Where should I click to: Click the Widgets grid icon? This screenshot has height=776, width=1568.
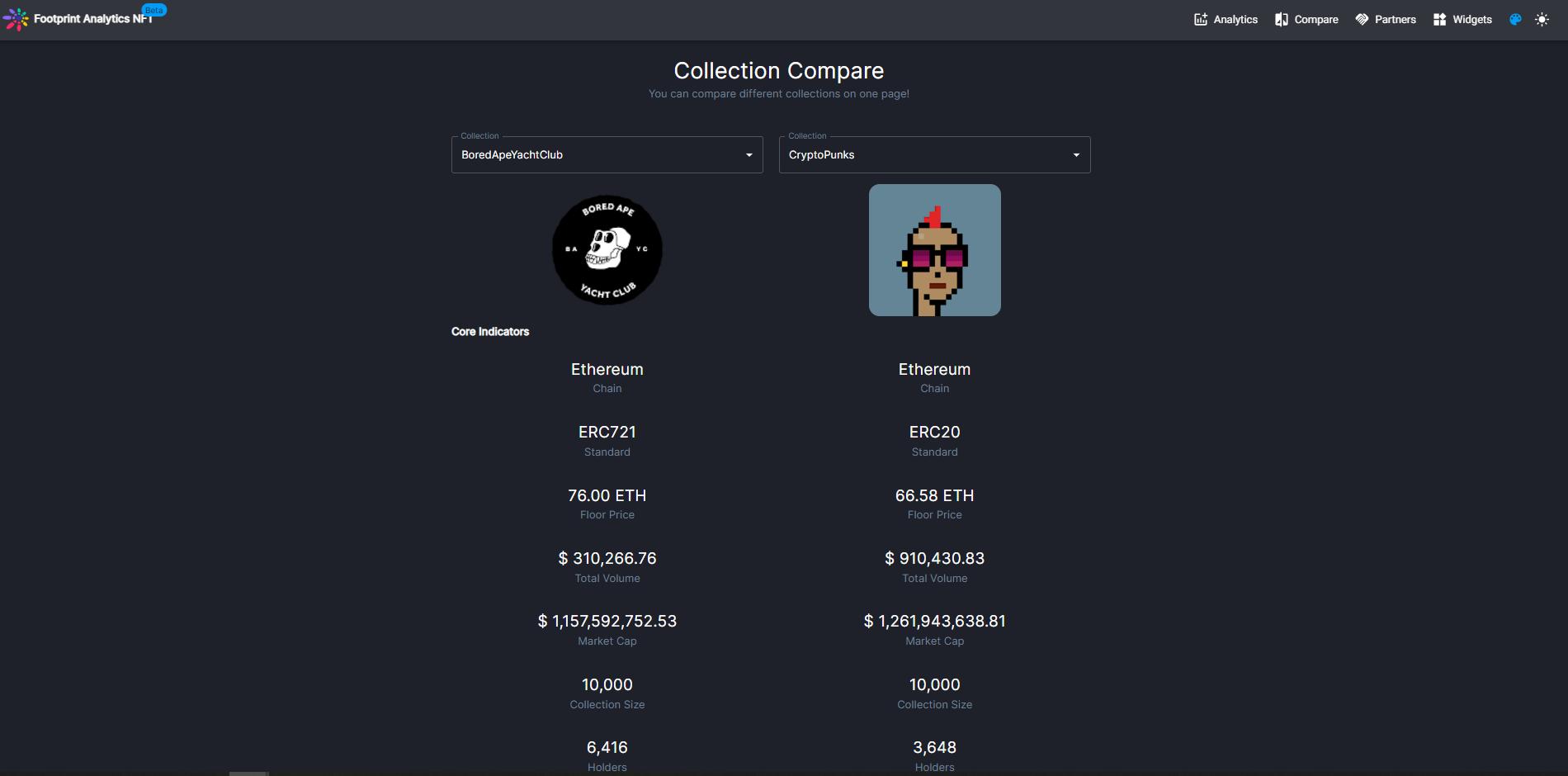(1439, 20)
